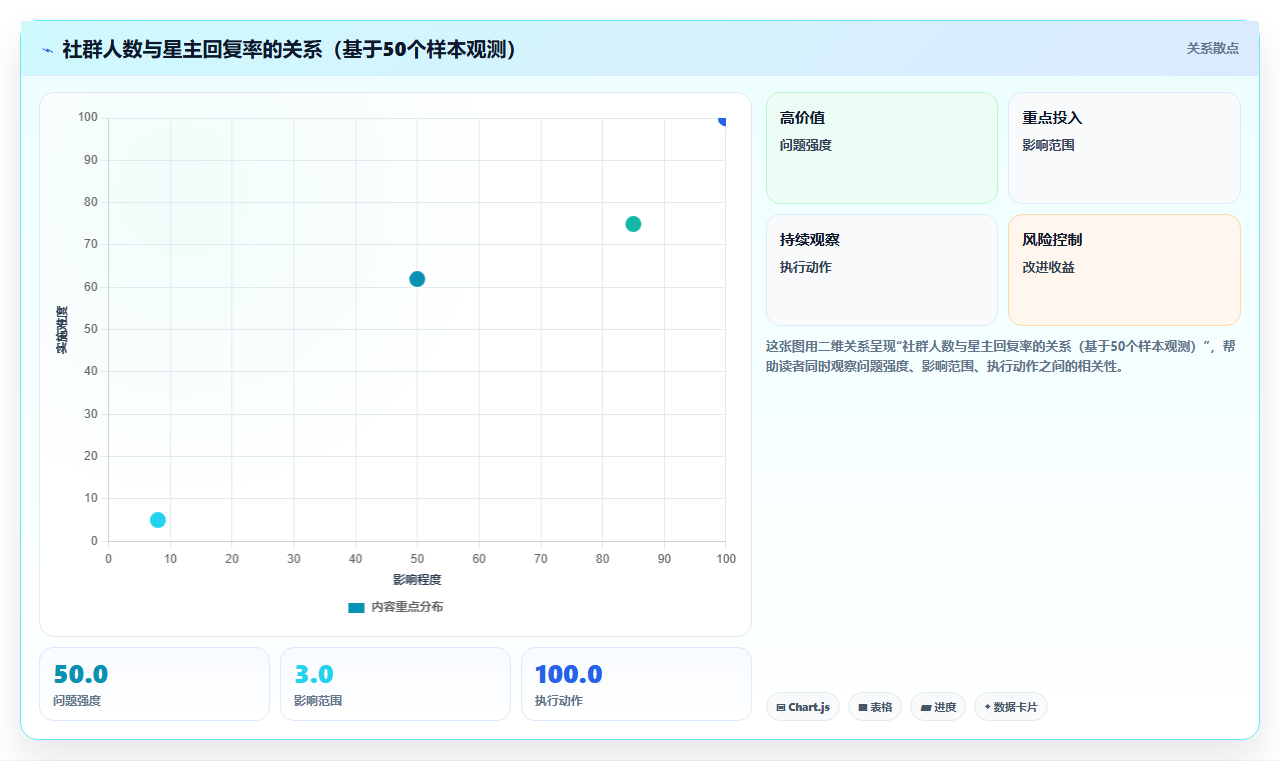
Task: Click the green scatter point at 85
Action: coord(633,224)
